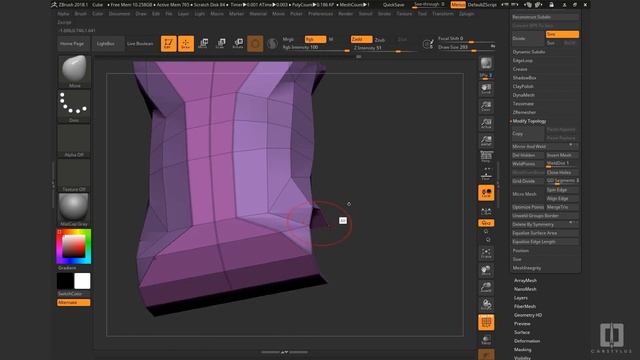The image size is (640, 360).
Task: Open the Brush menu
Action: click(81, 13)
